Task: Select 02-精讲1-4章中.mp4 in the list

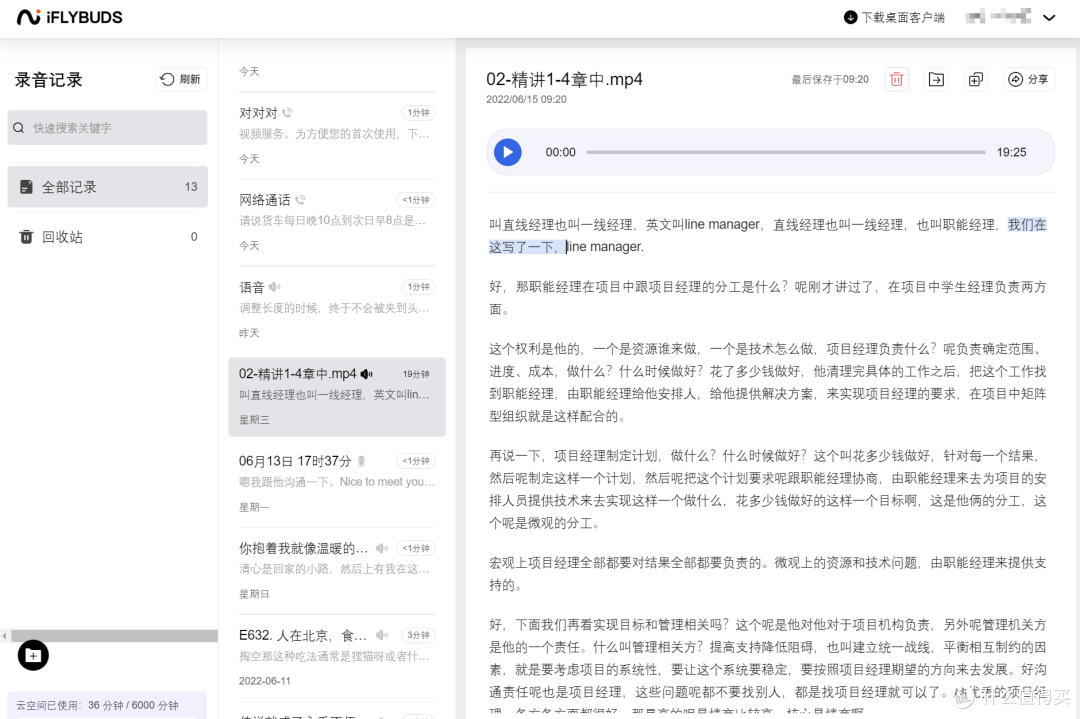Action: (337, 397)
